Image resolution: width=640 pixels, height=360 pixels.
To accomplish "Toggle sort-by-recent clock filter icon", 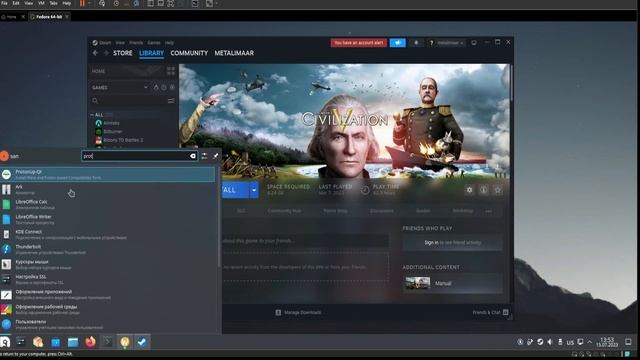I will (164, 87).
